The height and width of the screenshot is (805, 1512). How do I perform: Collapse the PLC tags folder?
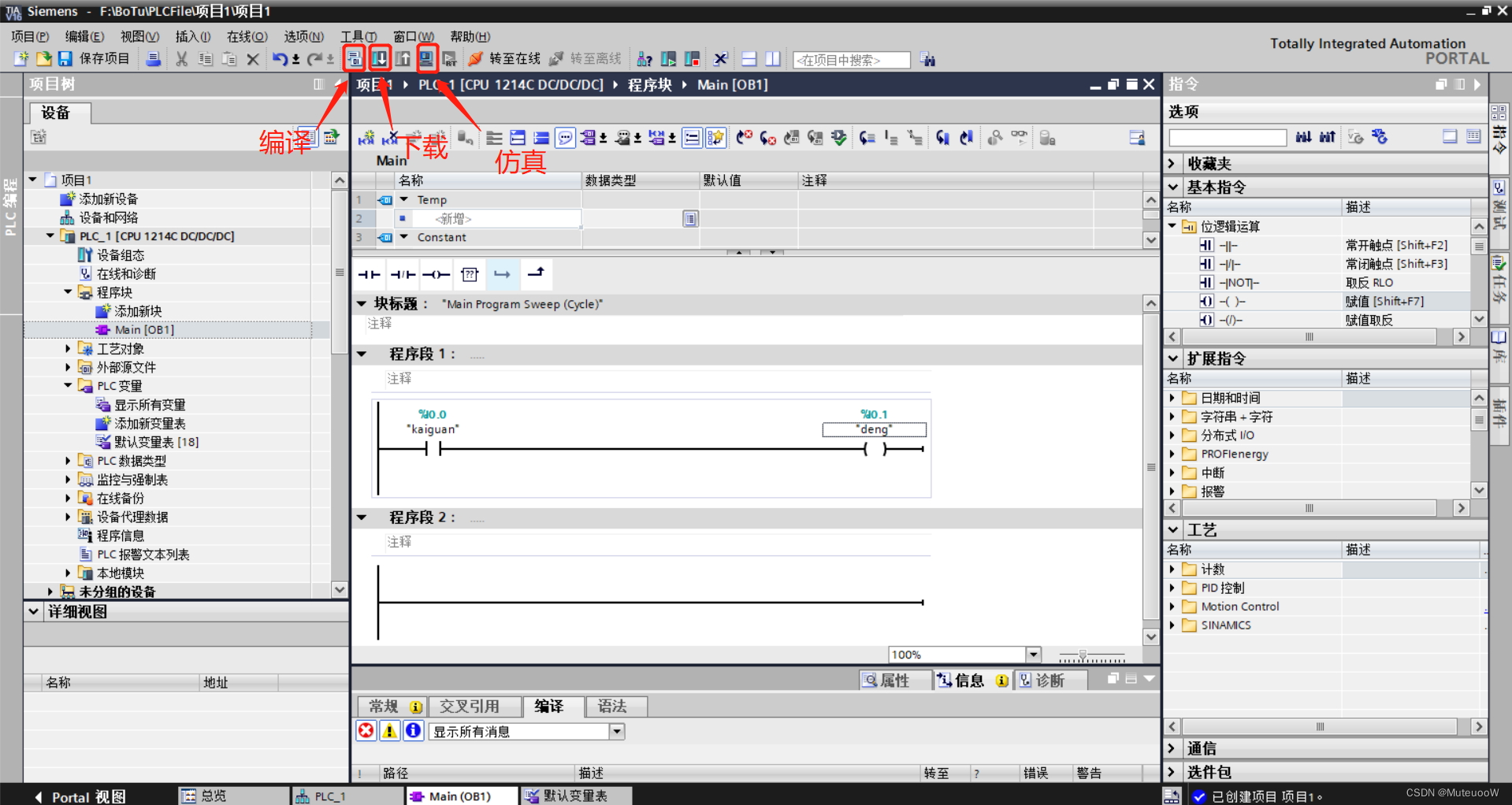tap(68, 385)
